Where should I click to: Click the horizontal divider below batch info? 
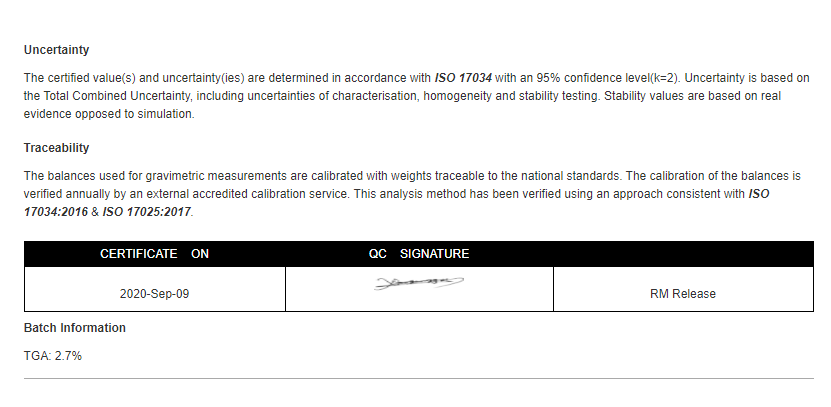[419, 378]
